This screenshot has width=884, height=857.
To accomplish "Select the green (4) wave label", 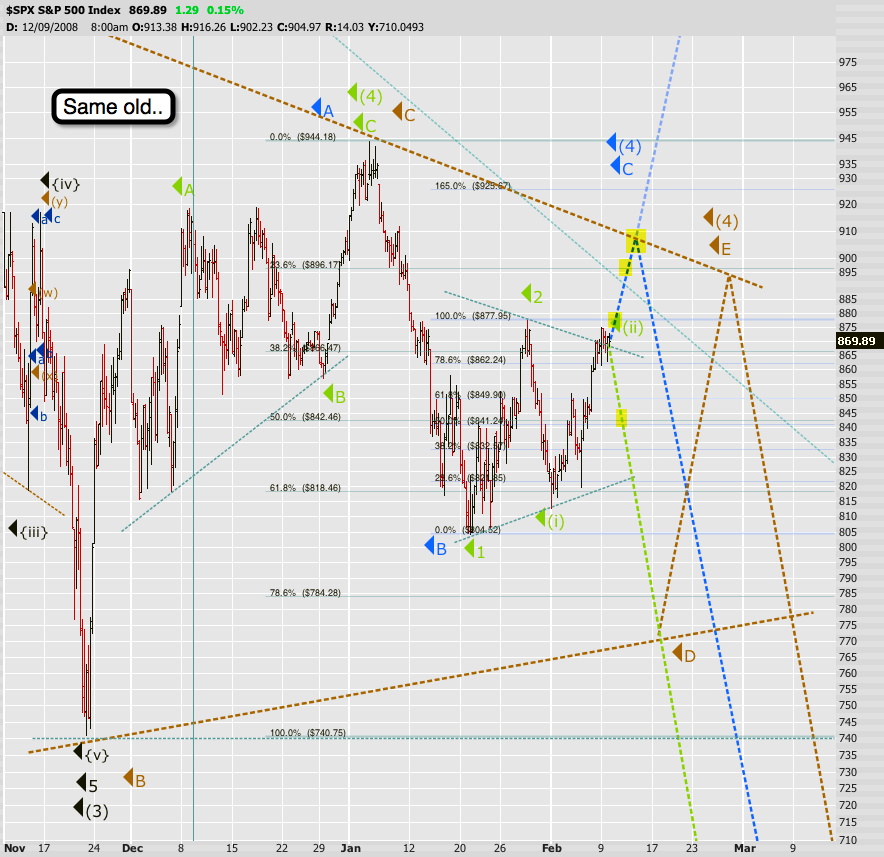I will 365,95.
